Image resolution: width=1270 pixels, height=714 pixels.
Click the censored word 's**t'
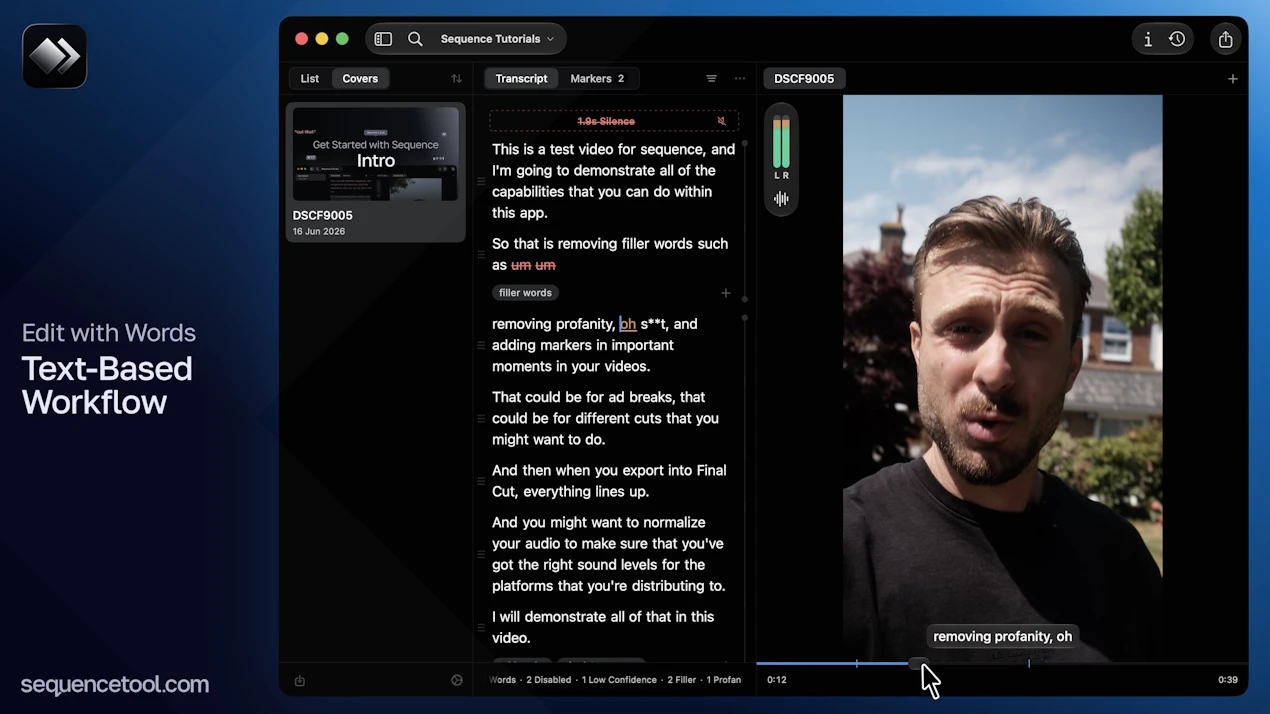[655, 324]
